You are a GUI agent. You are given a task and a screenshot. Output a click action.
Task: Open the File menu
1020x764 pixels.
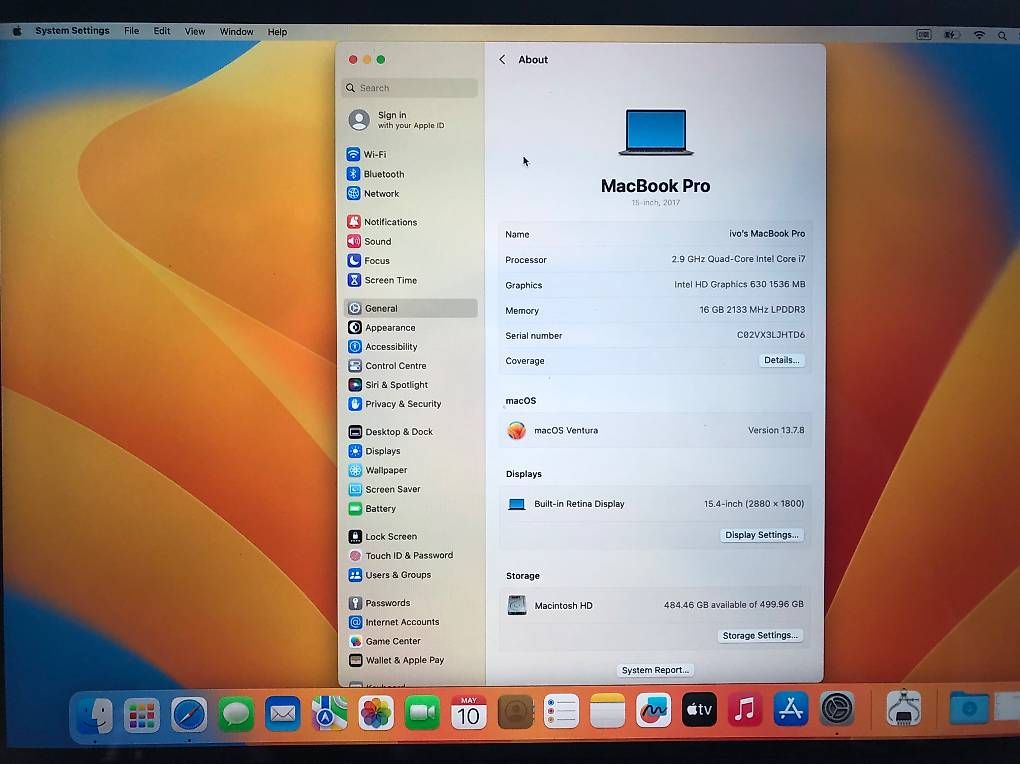pos(131,31)
